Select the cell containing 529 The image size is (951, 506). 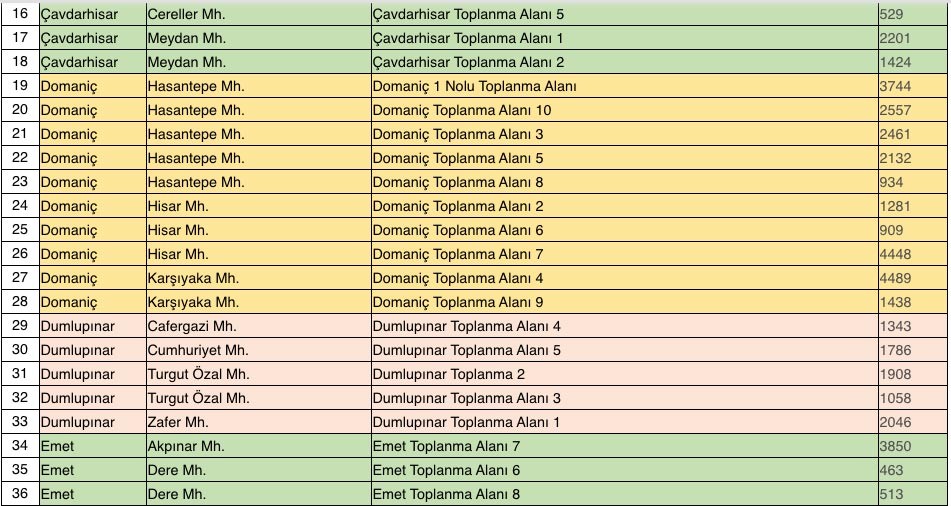click(x=912, y=14)
